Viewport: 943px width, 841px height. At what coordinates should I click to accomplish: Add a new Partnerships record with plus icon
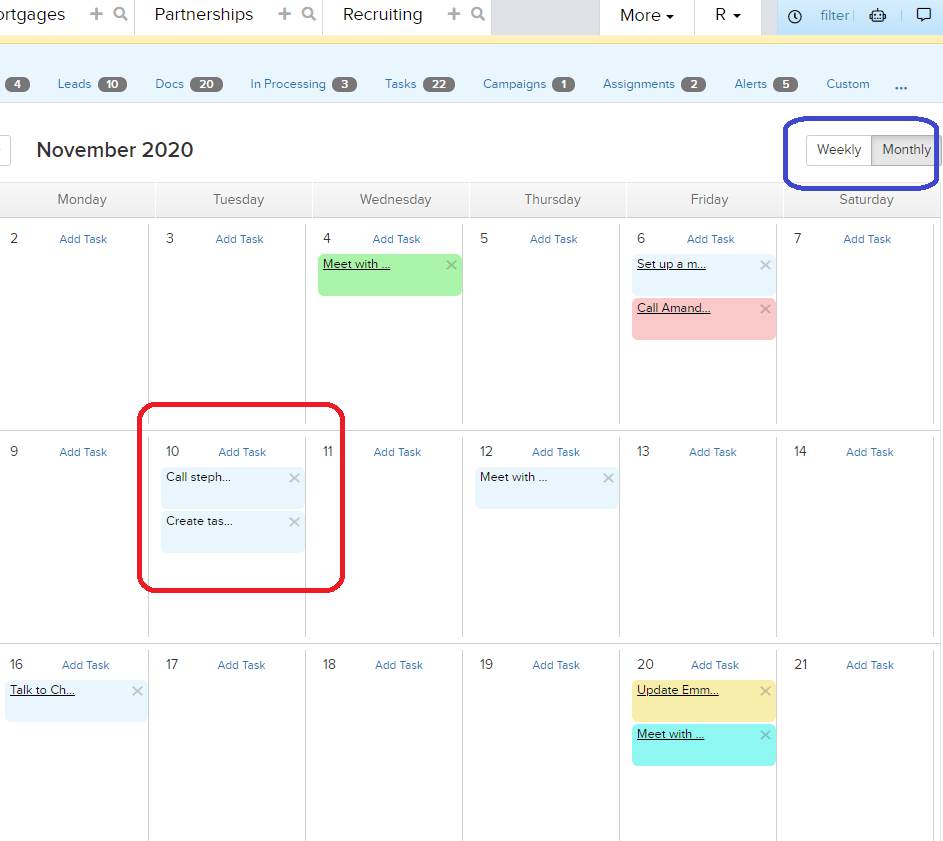point(284,14)
